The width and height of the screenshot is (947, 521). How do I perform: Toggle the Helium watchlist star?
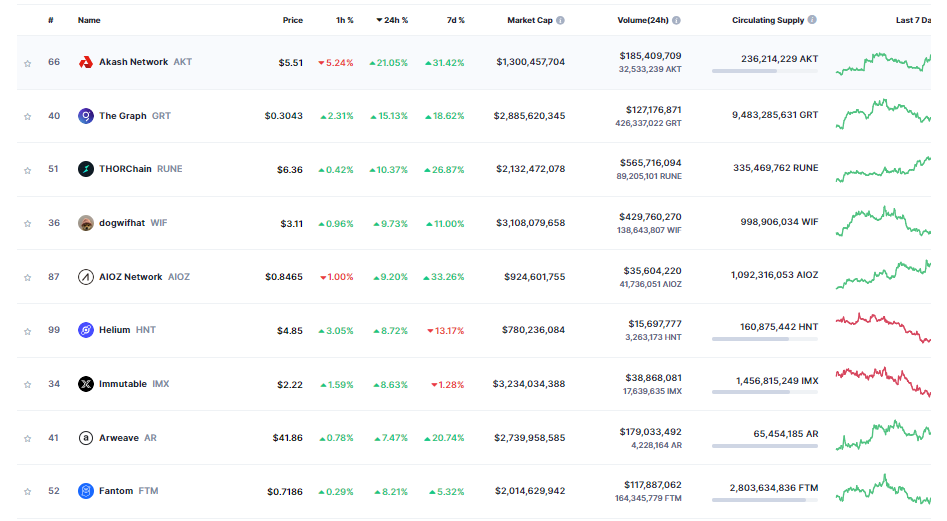pos(27,331)
